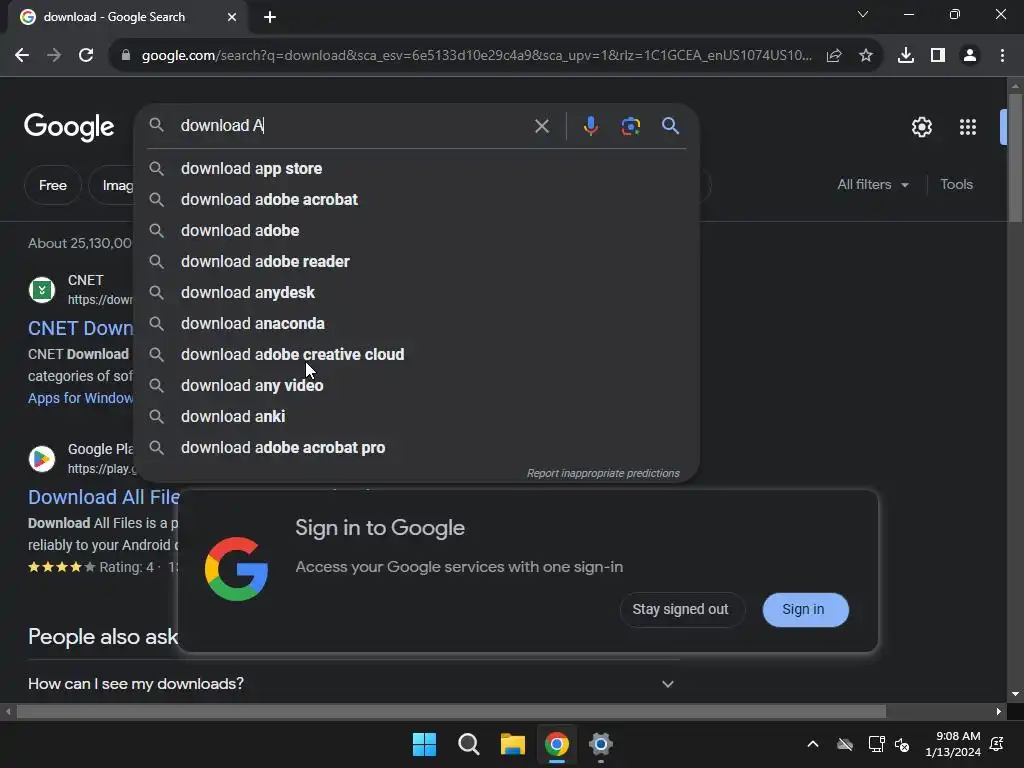
Task: Go forward with the browser forward arrow
Action: (x=54, y=56)
